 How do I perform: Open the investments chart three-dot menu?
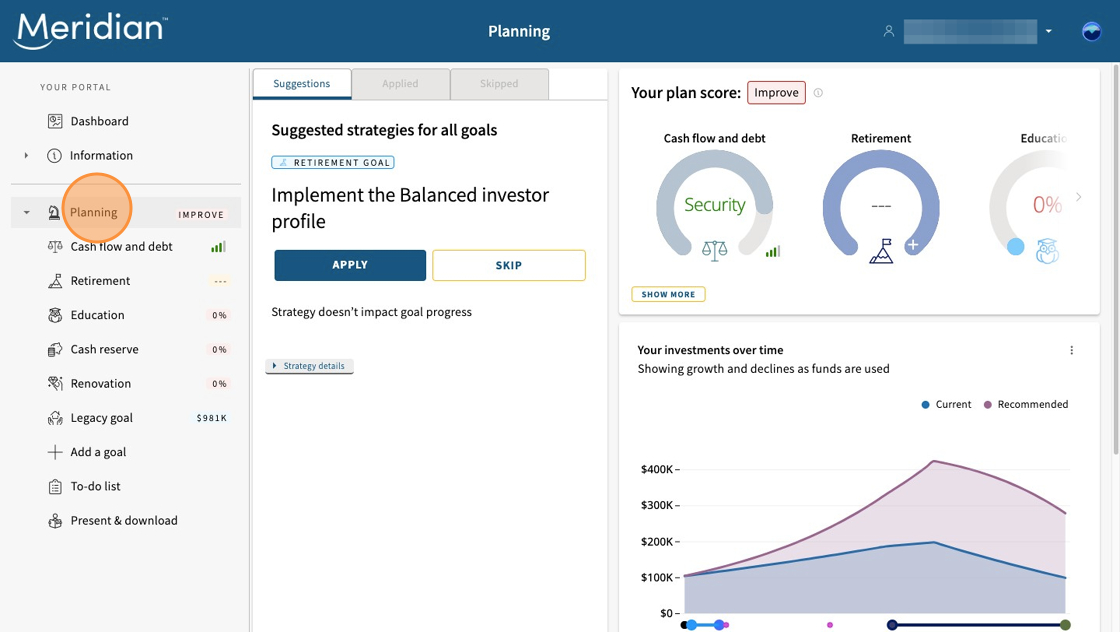pyautogui.click(x=1071, y=350)
